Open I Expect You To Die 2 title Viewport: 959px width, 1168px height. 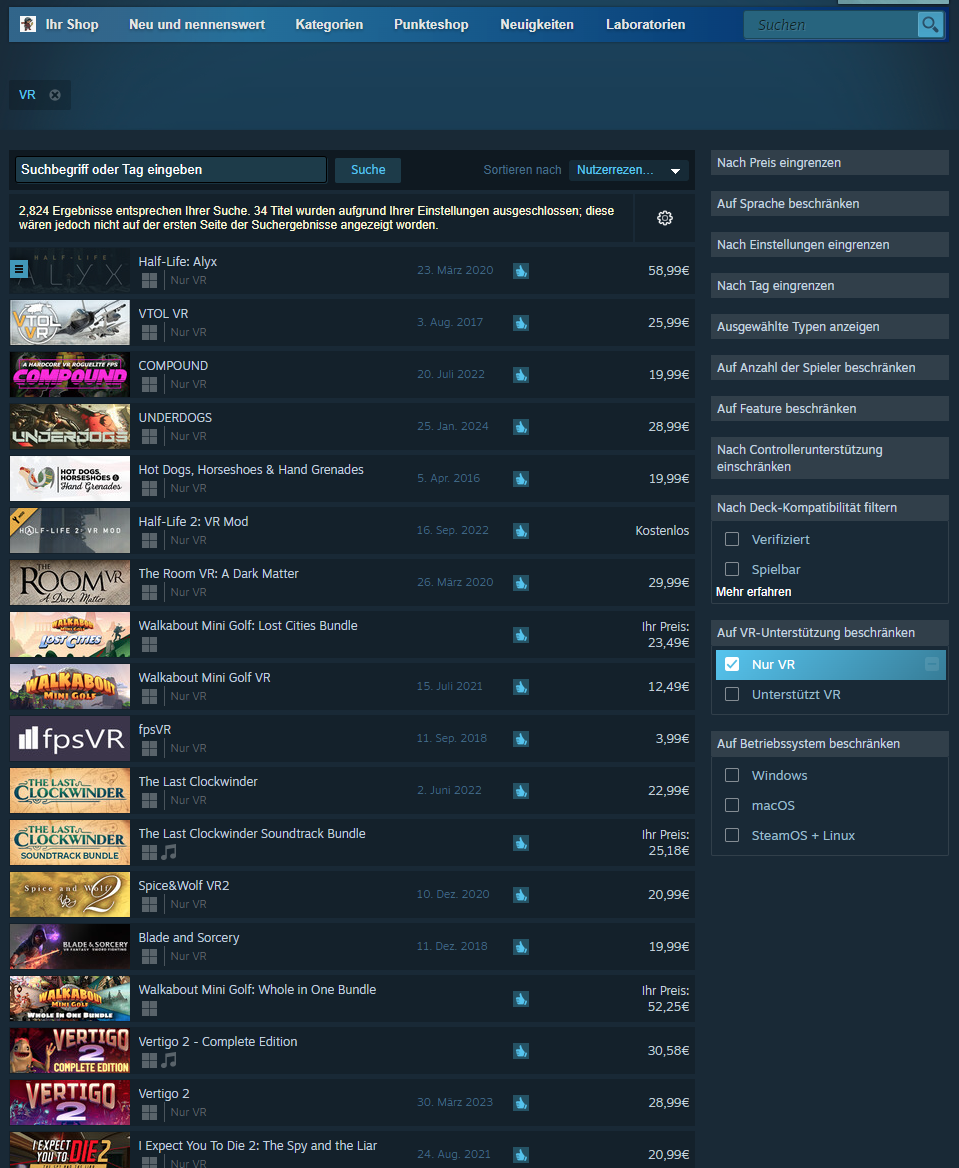click(x=257, y=1146)
